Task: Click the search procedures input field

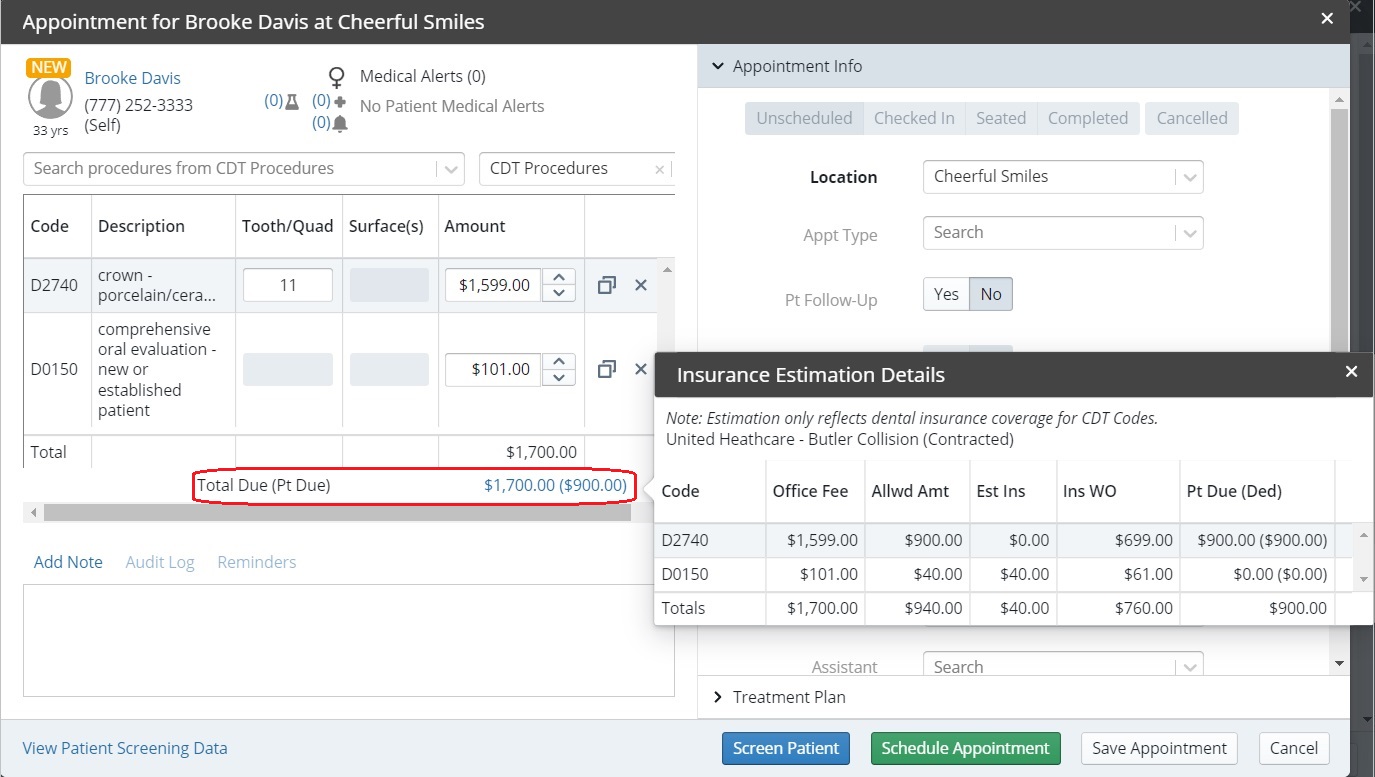Action: tap(231, 169)
